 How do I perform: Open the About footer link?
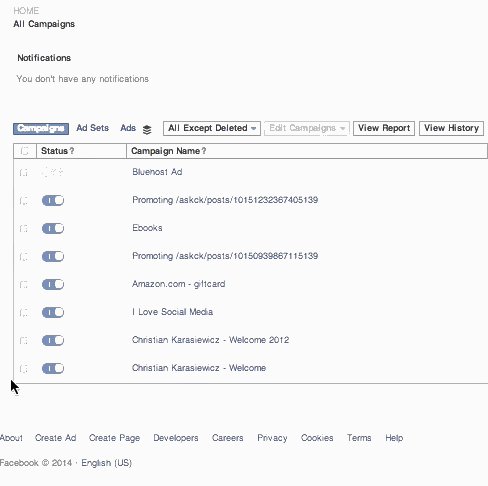tap(11, 438)
